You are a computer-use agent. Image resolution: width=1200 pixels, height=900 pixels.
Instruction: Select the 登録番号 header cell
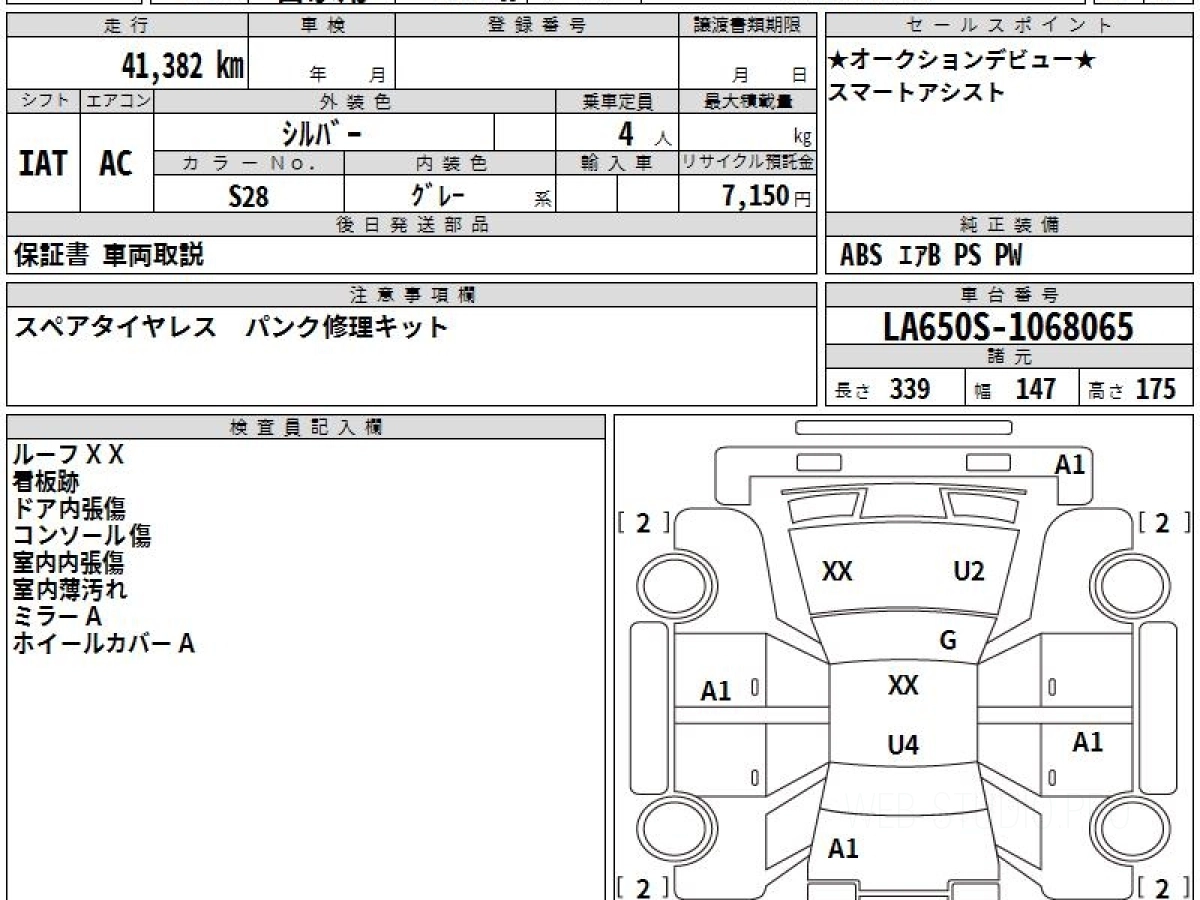[537, 26]
